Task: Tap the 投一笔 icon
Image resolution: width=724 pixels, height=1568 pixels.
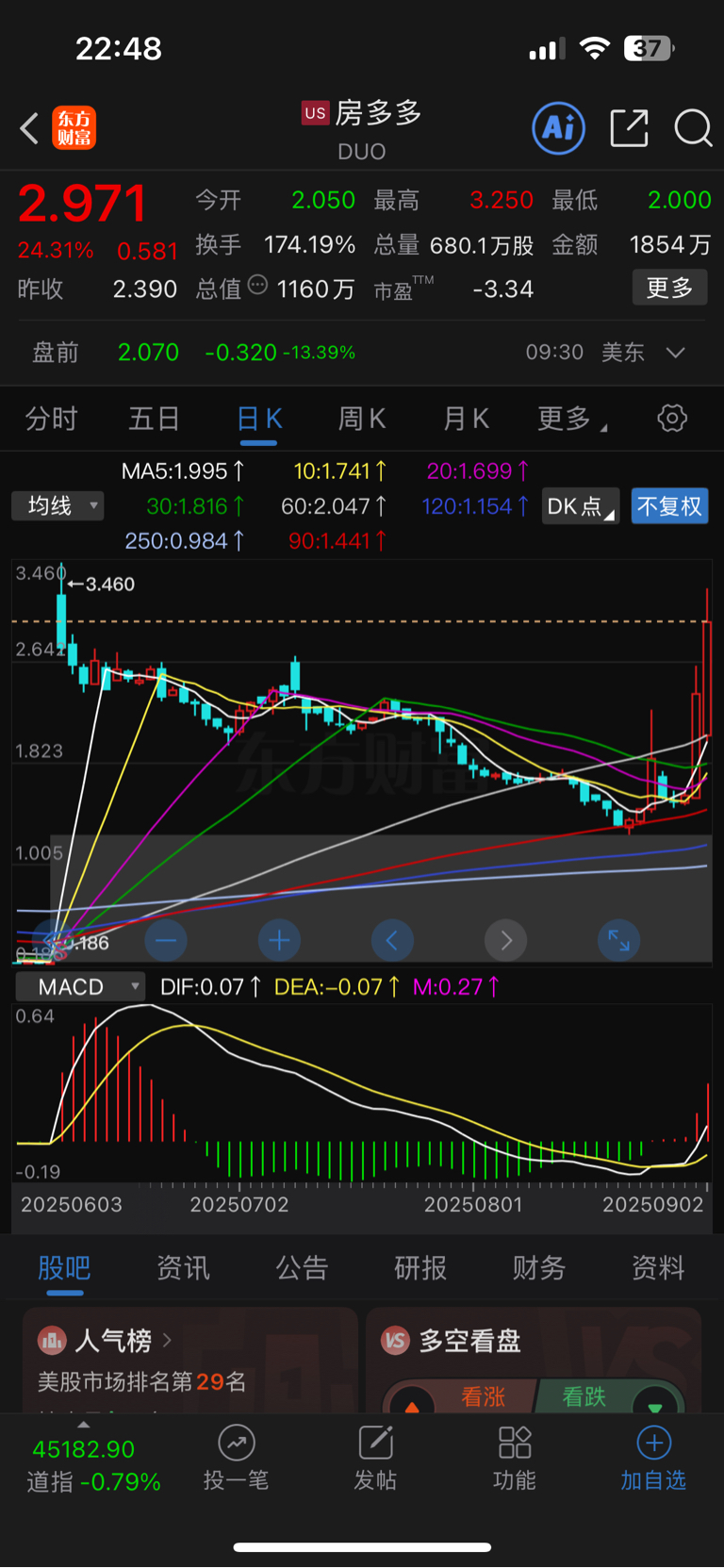Action: (237, 1443)
